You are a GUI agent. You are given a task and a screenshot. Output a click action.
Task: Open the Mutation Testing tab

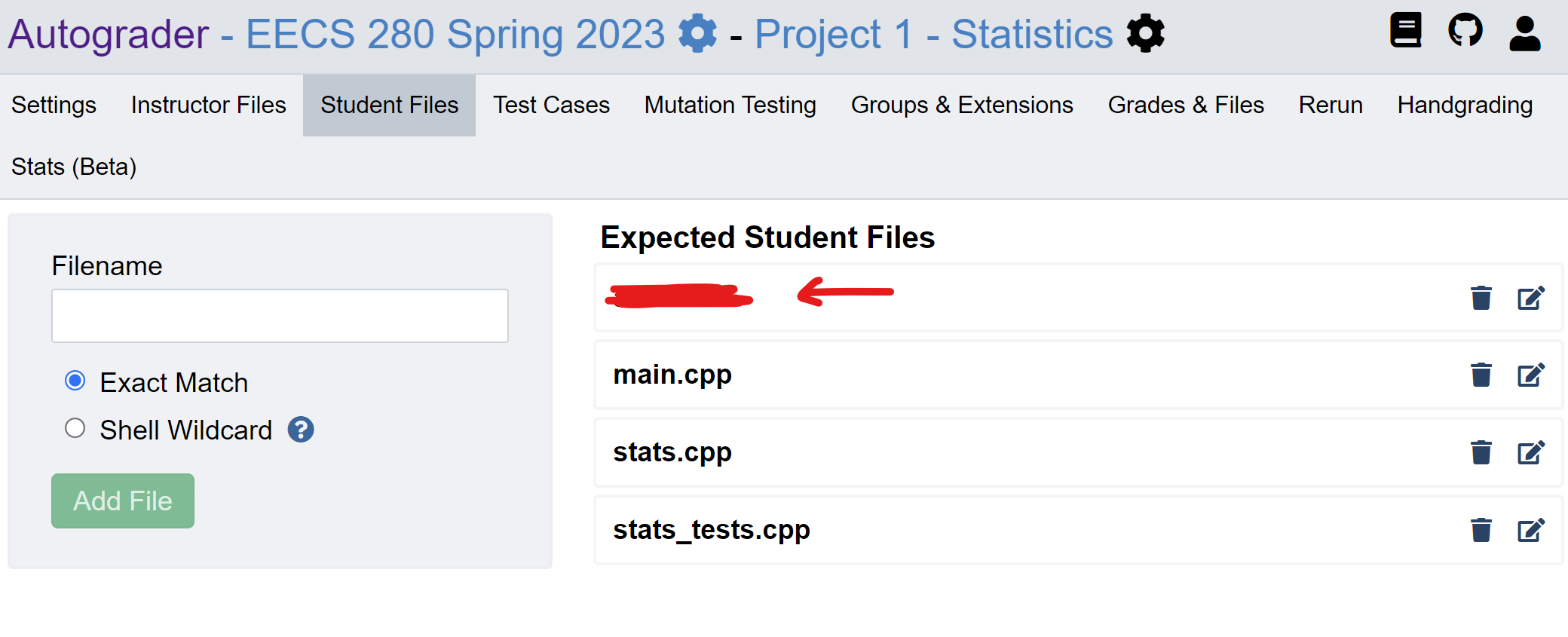point(729,105)
